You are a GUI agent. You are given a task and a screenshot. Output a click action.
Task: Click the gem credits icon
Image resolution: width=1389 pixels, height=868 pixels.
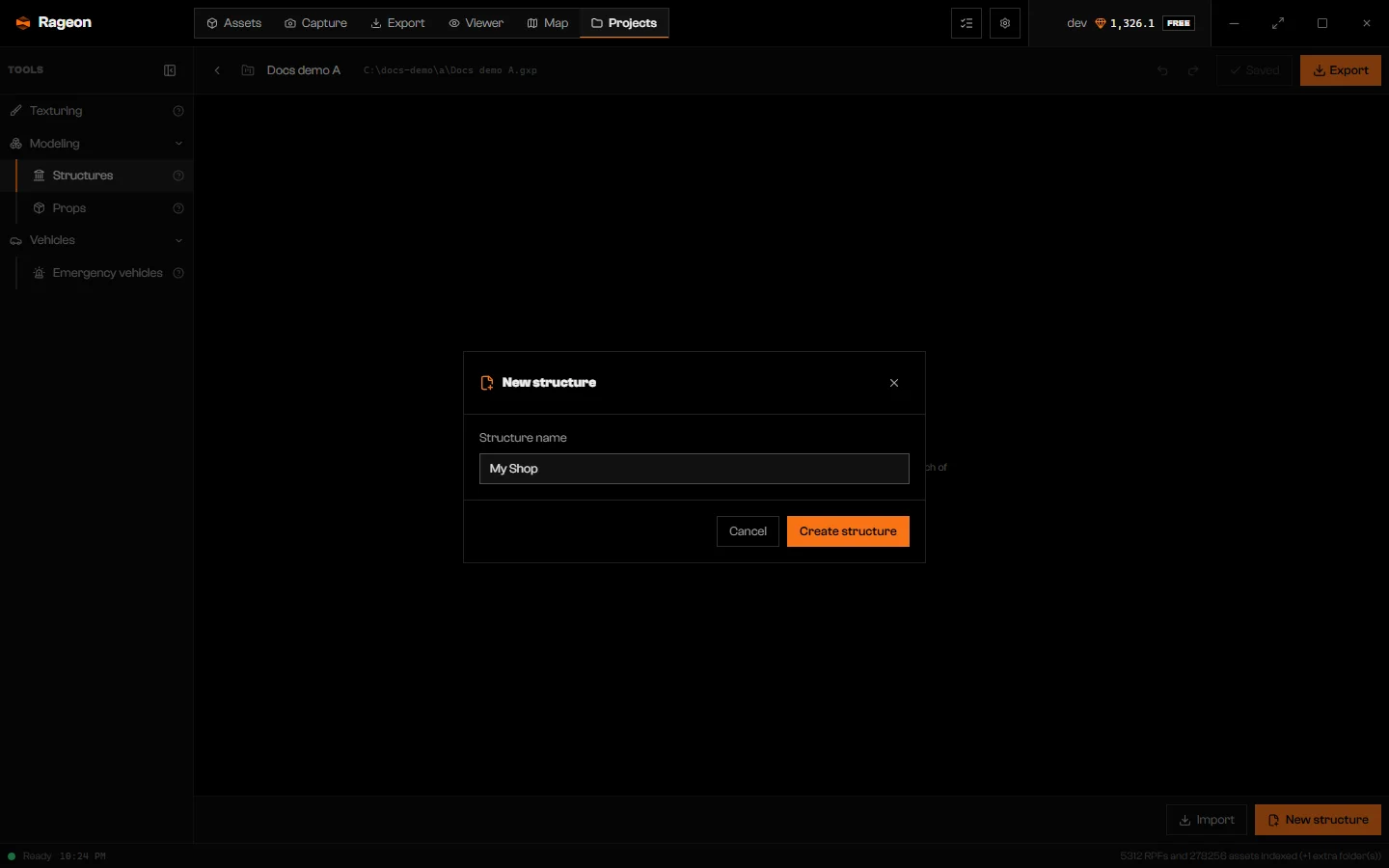click(x=1100, y=23)
